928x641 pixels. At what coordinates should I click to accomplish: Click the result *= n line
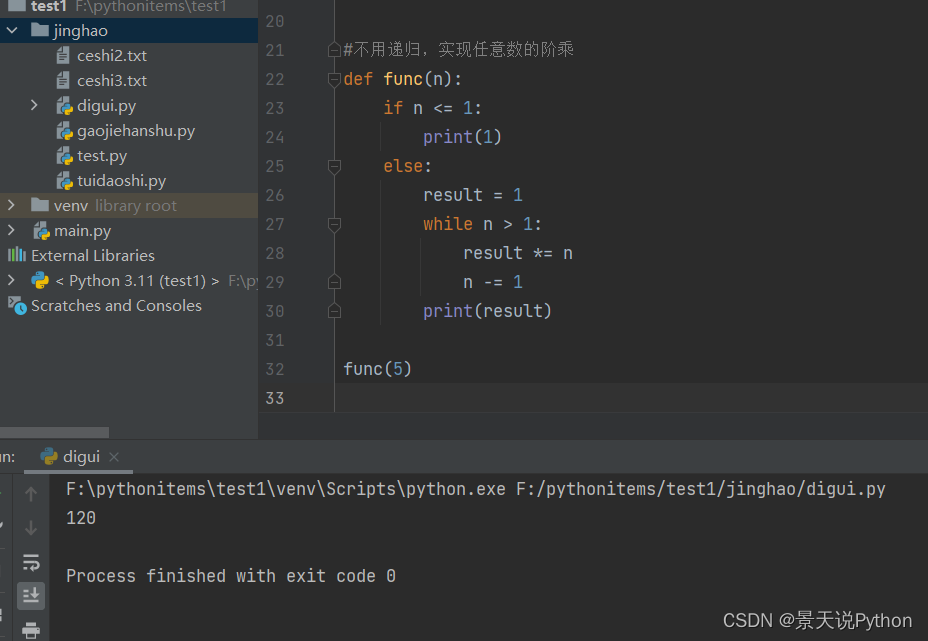(518, 253)
